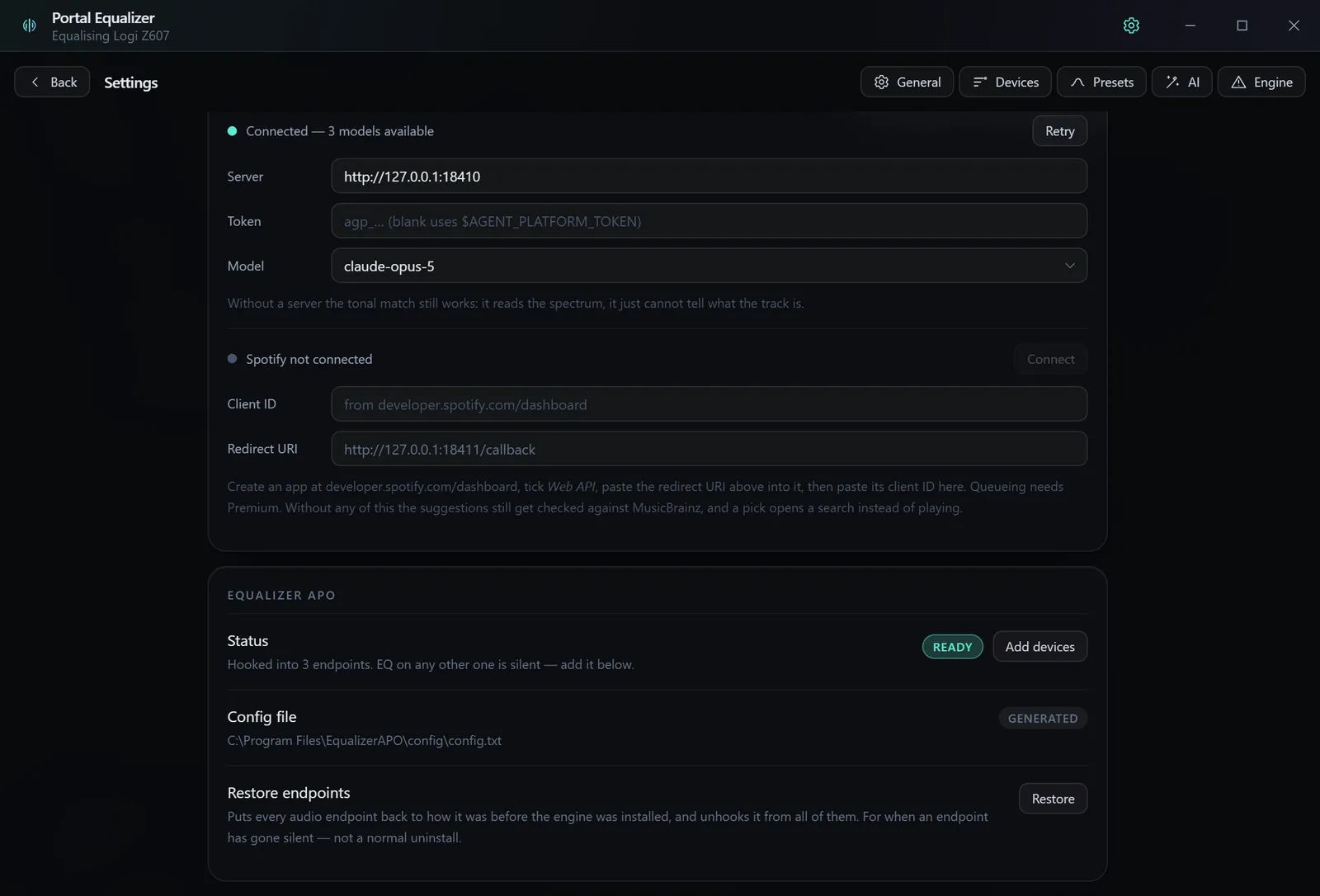Click the 'Restore endpoints' row title
The image size is (1320, 896).
(x=289, y=793)
